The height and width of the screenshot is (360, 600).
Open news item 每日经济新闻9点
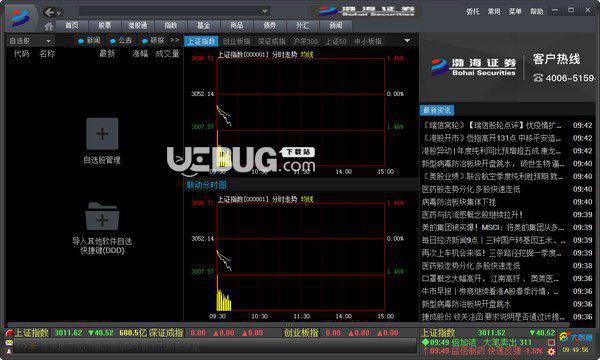pos(507,240)
